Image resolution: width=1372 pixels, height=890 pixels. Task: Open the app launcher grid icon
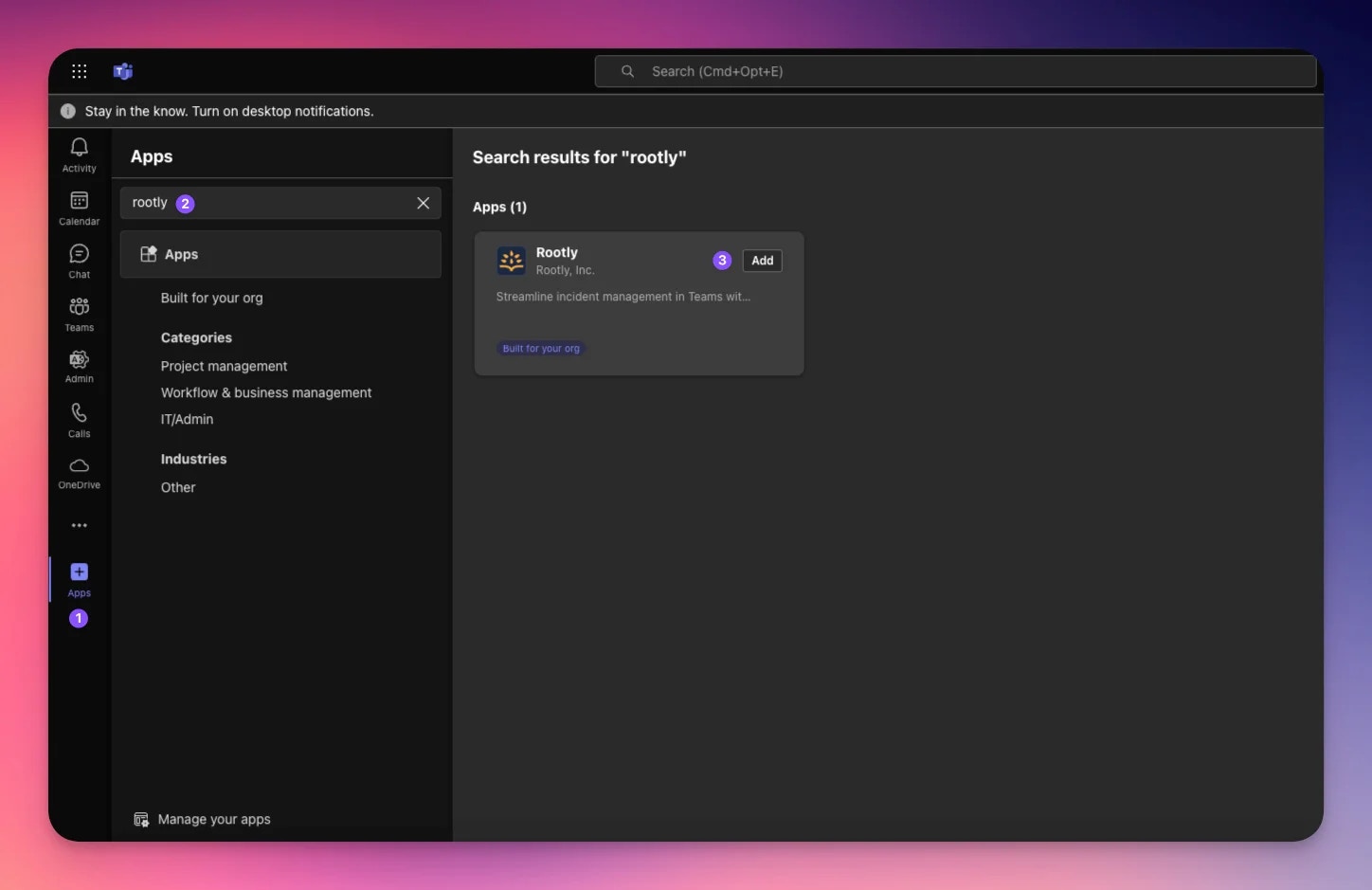coord(80,71)
